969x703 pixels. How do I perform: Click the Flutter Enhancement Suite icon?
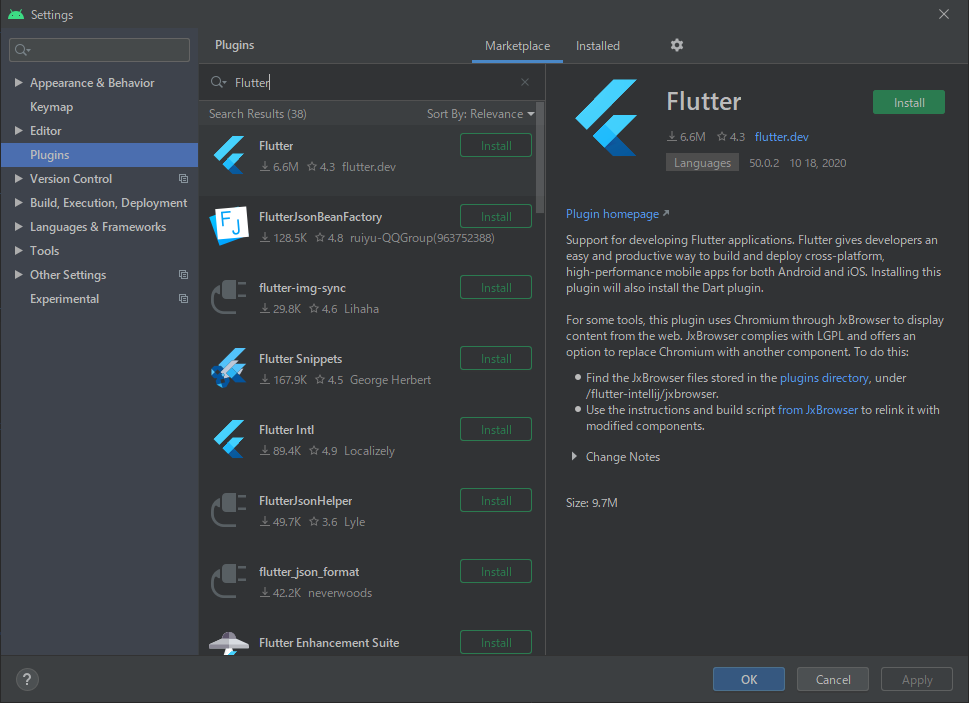(229, 644)
